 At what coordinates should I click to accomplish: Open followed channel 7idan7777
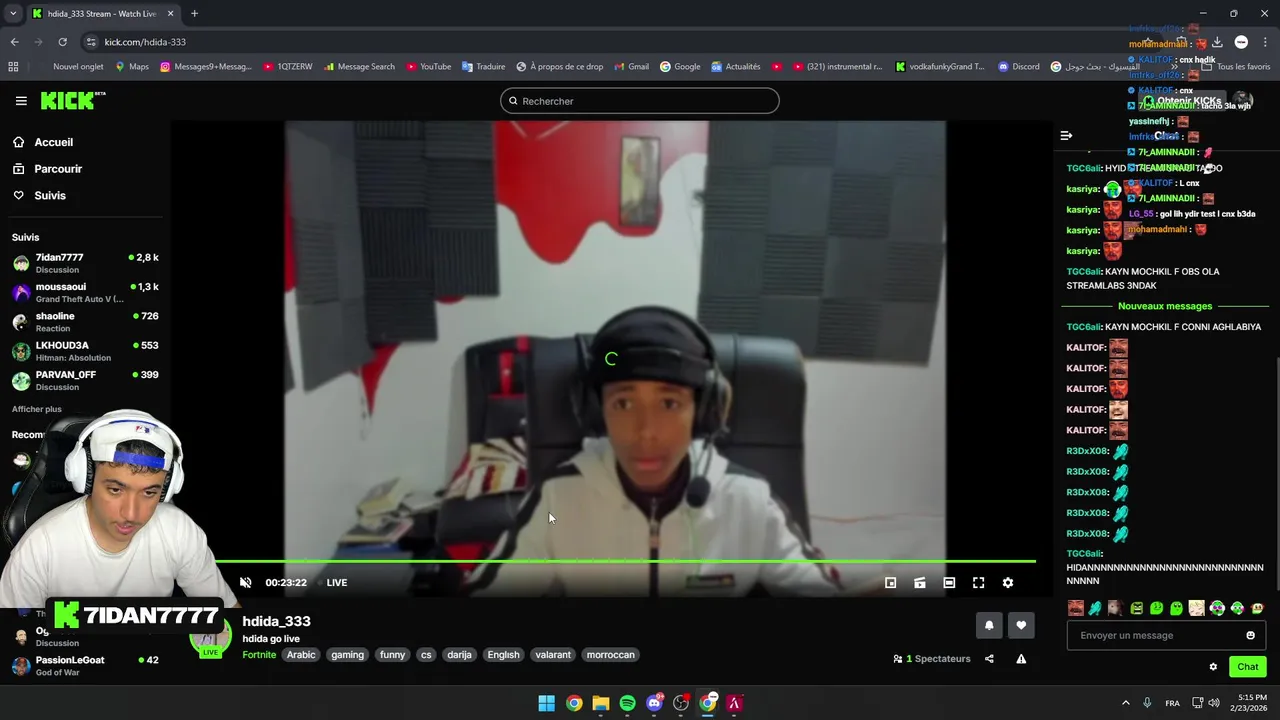[x=85, y=263]
